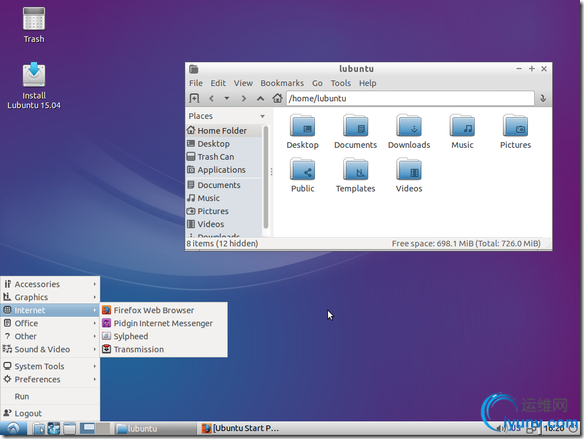Viewport: 584px width, 439px height.
Task: Open the View menu
Action: (243, 83)
